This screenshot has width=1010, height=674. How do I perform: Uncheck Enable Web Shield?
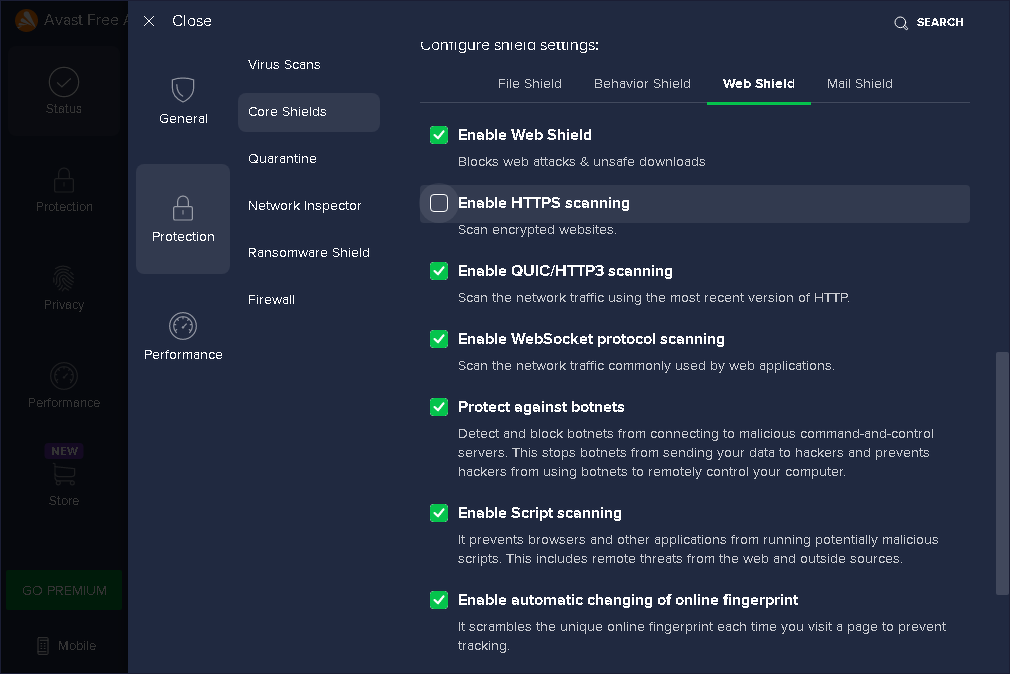pyautogui.click(x=439, y=135)
